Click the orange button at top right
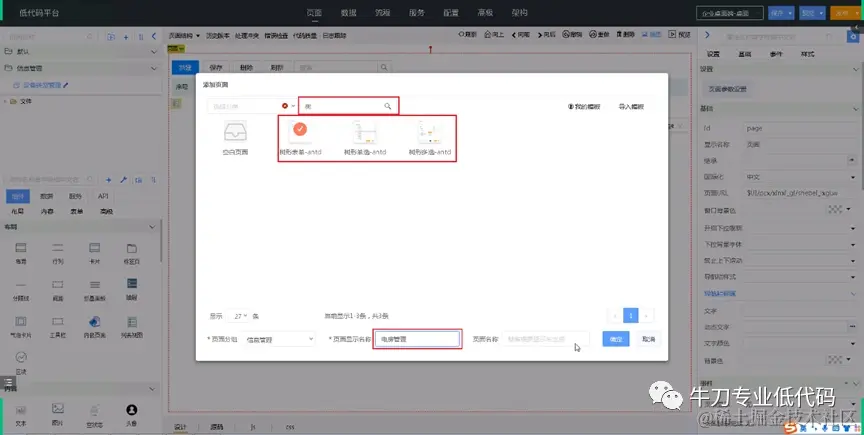Screen dimensions: 864x435 pos(844,13)
